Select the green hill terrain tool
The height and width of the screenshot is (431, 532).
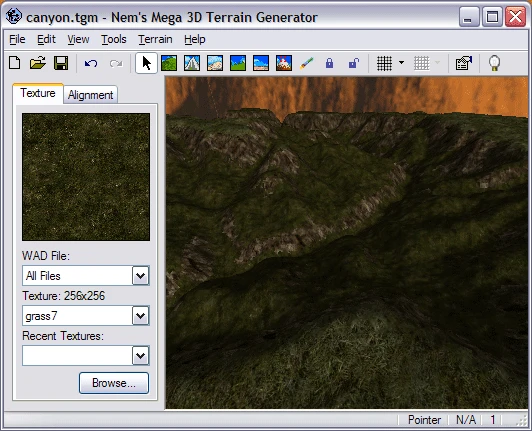point(169,63)
